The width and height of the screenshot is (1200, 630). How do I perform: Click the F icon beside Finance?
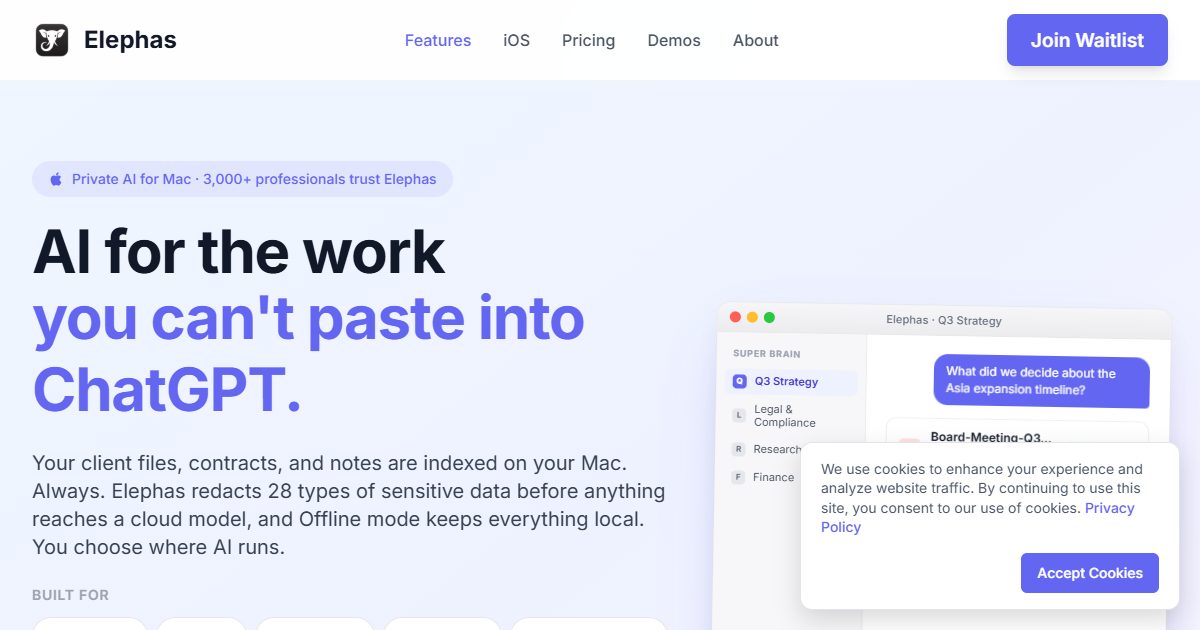coord(739,478)
